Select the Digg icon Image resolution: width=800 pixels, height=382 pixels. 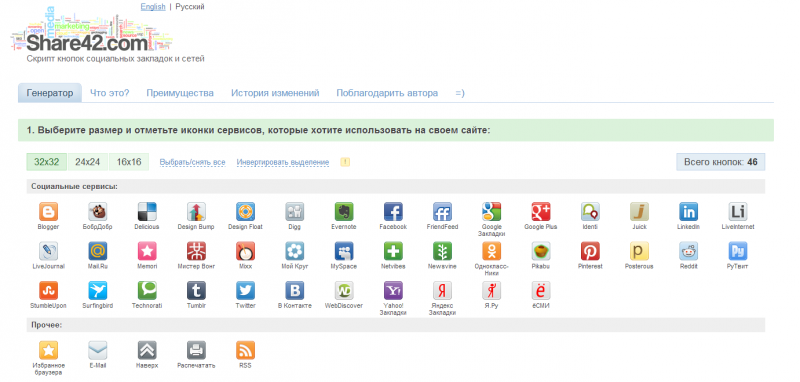(x=294, y=211)
